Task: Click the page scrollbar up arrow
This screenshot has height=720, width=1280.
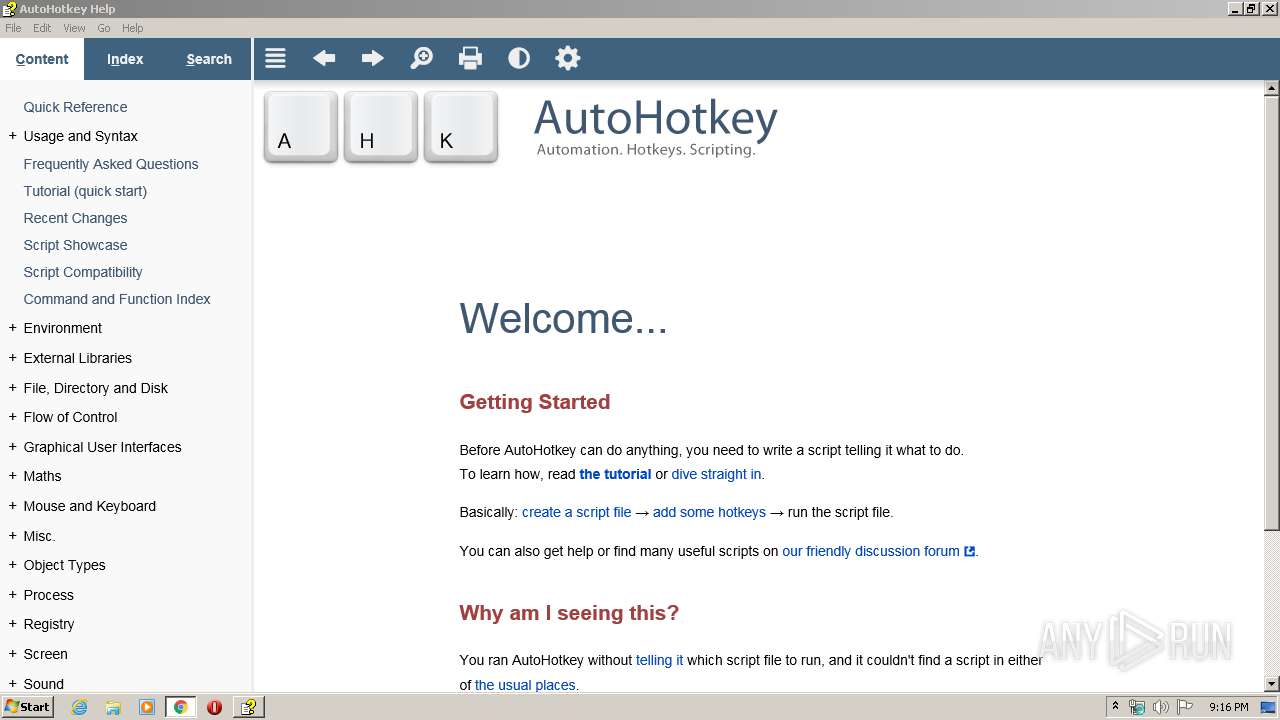Action: pos(1272,88)
